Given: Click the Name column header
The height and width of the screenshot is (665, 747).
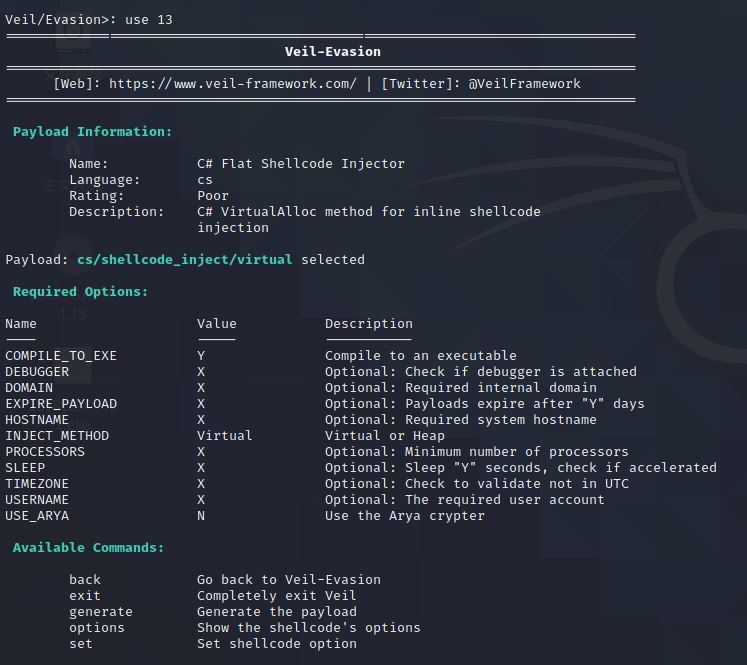Looking at the screenshot, I should point(21,324).
